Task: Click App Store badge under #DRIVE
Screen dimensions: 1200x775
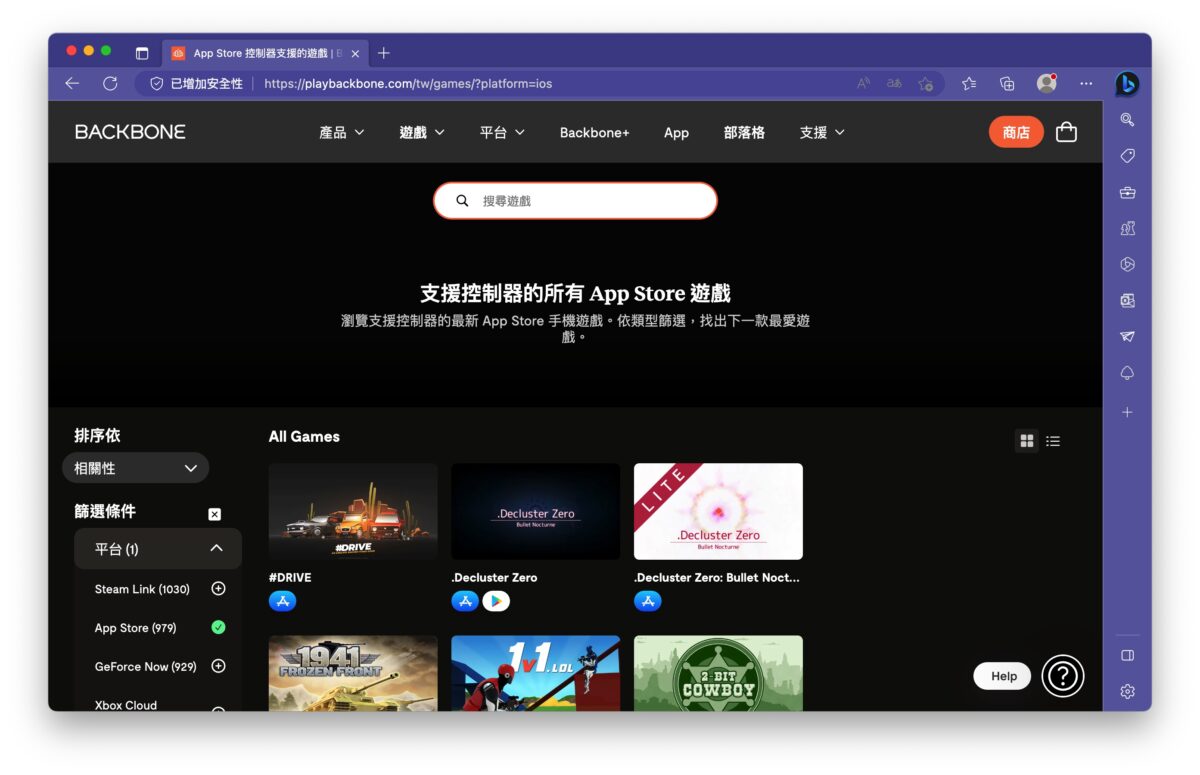Action: (282, 601)
